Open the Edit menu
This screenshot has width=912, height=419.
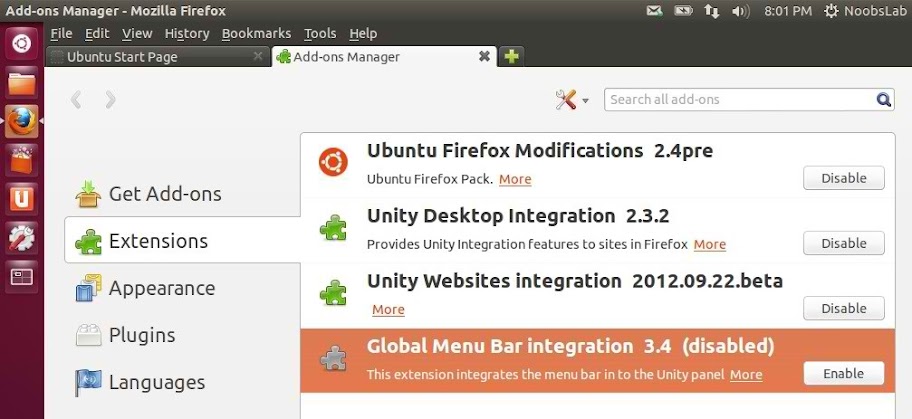click(x=97, y=34)
